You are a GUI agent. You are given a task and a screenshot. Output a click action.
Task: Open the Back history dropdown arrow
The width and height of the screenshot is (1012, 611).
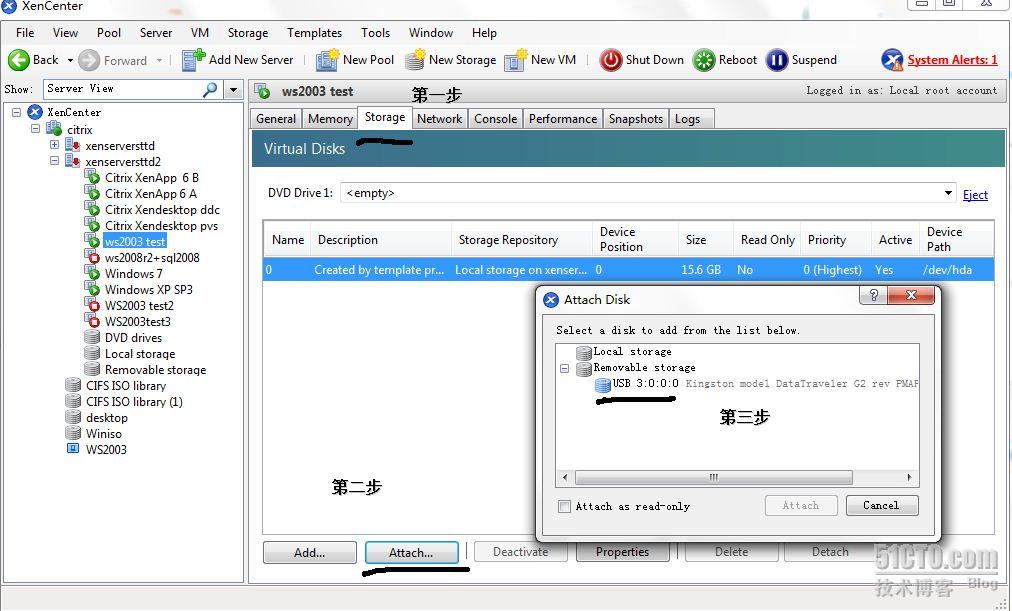point(70,60)
